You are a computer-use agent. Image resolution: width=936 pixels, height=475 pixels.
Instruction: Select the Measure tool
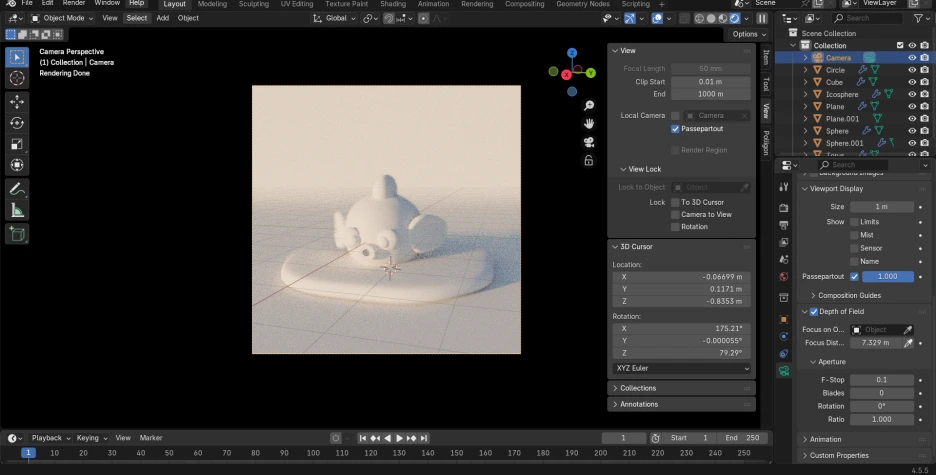[x=17, y=210]
